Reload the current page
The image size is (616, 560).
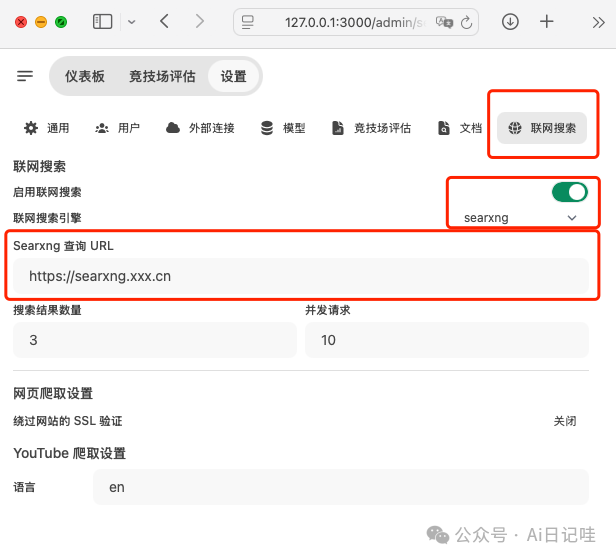tap(466, 22)
